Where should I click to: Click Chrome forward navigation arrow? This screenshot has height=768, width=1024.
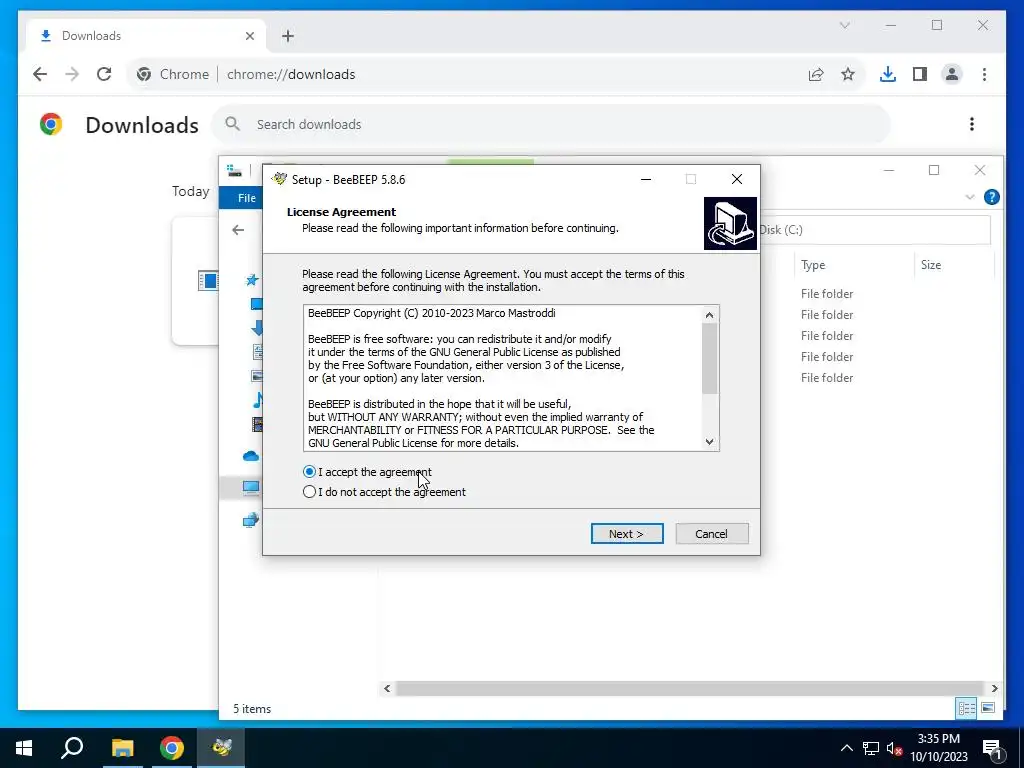[72, 74]
